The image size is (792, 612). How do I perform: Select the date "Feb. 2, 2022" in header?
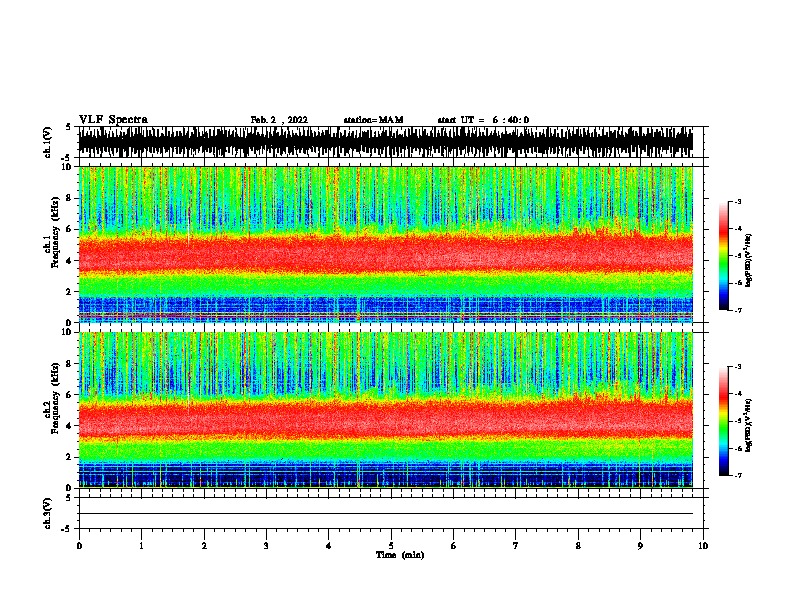[x=279, y=120]
